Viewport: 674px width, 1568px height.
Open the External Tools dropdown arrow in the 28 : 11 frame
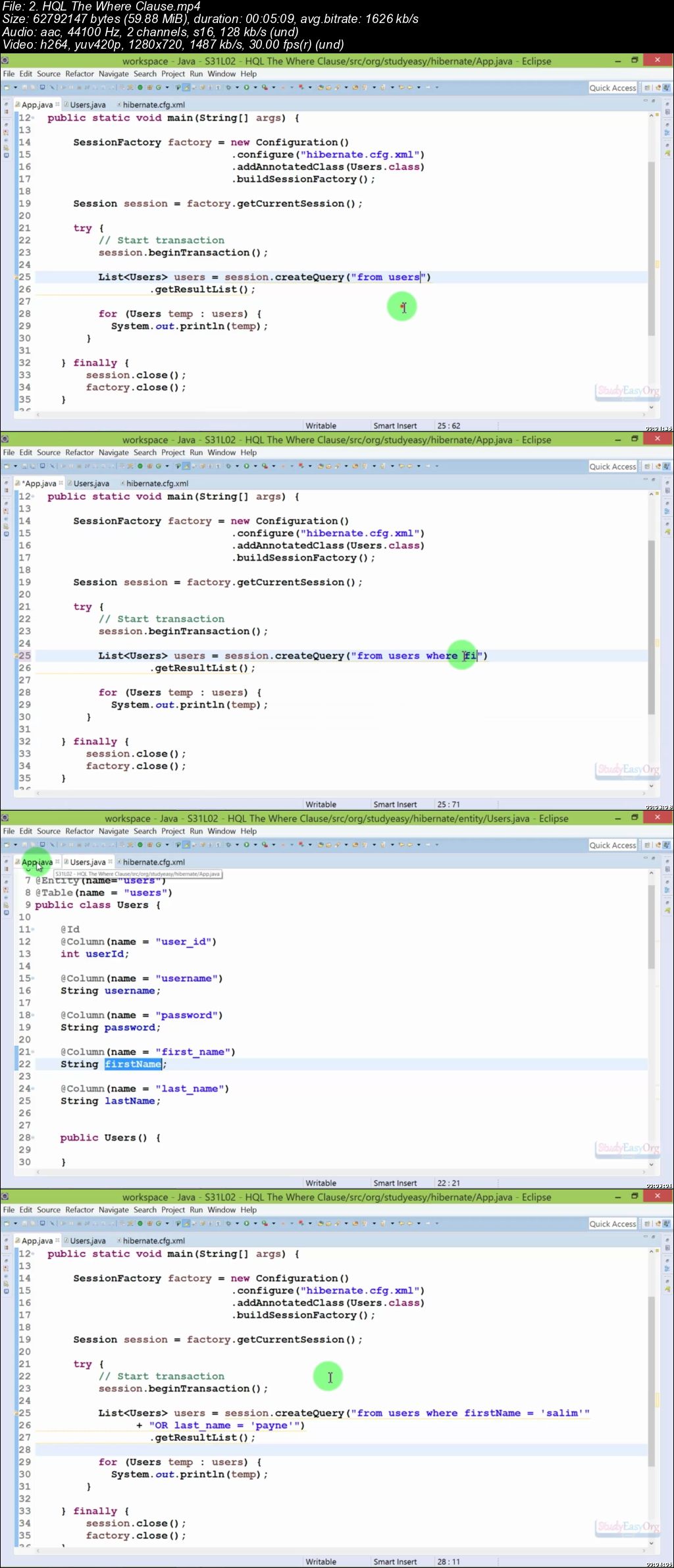(273, 1223)
